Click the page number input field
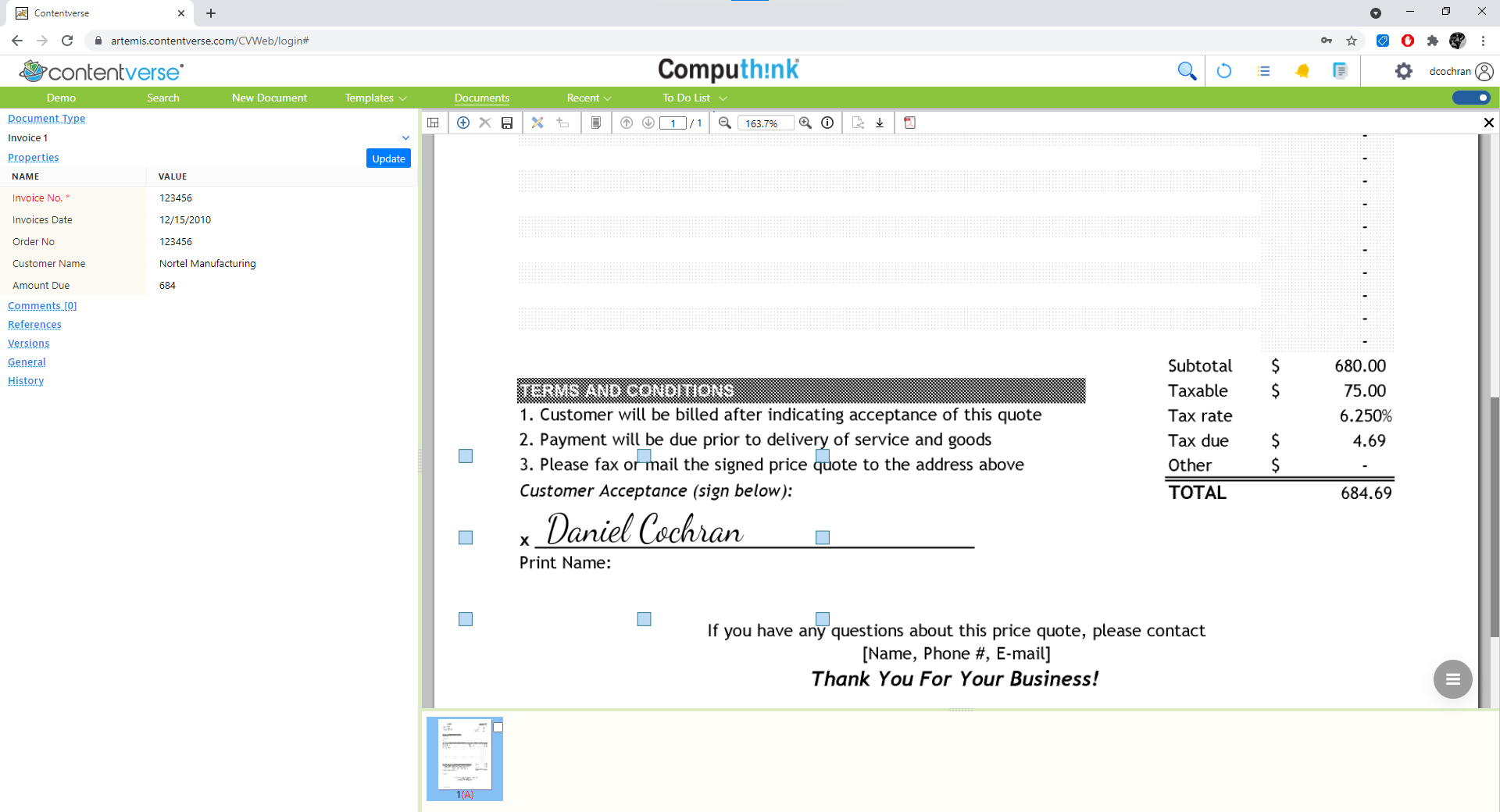This screenshot has height=812, width=1500. [x=673, y=123]
